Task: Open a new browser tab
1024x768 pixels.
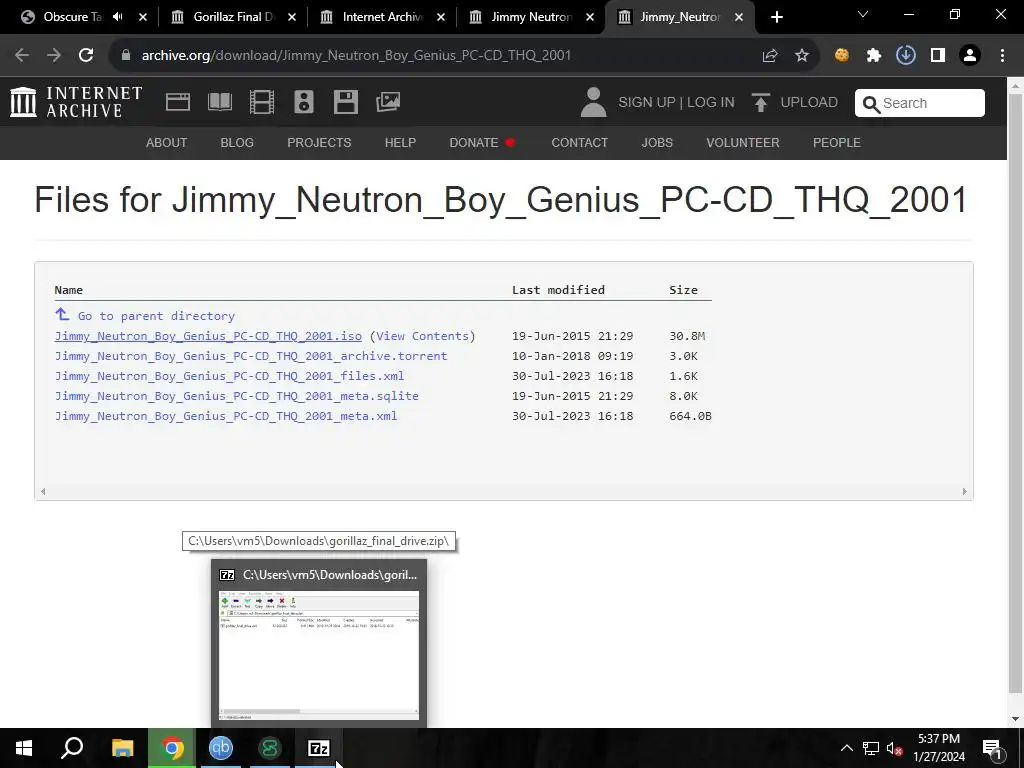Action: (x=776, y=17)
